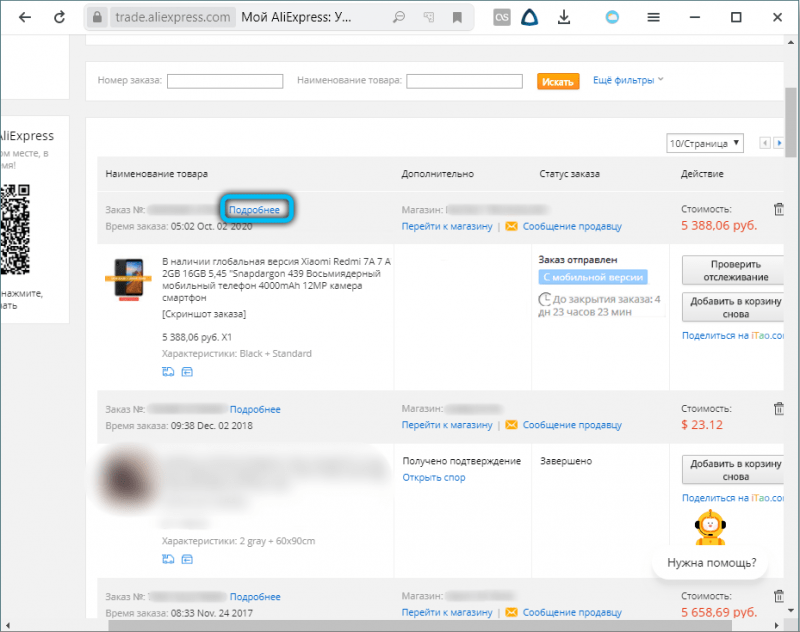This screenshot has height=632, width=800.
Task: Reload the page with the refresh icon
Action: pos(60,17)
